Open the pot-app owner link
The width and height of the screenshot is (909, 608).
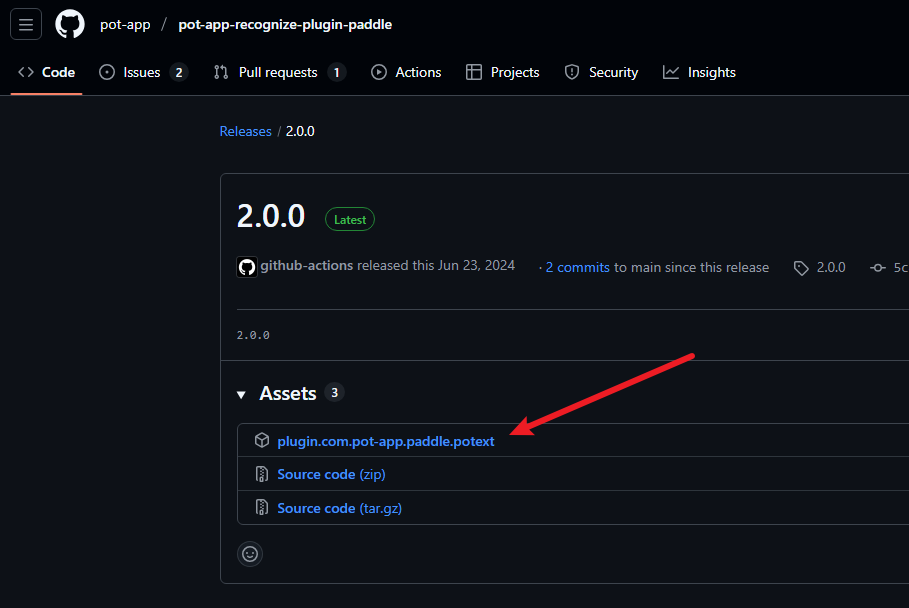(x=125, y=24)
